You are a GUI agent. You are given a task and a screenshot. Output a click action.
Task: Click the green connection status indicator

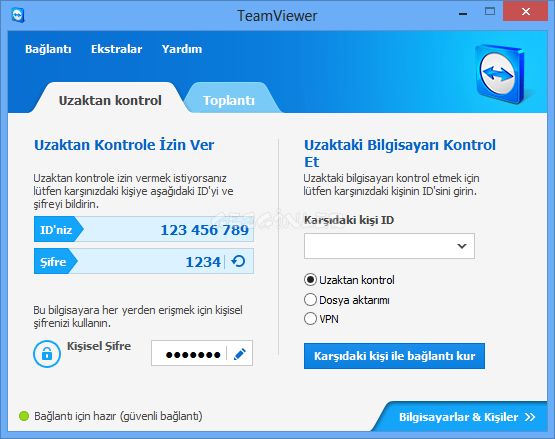click(24, 416)
